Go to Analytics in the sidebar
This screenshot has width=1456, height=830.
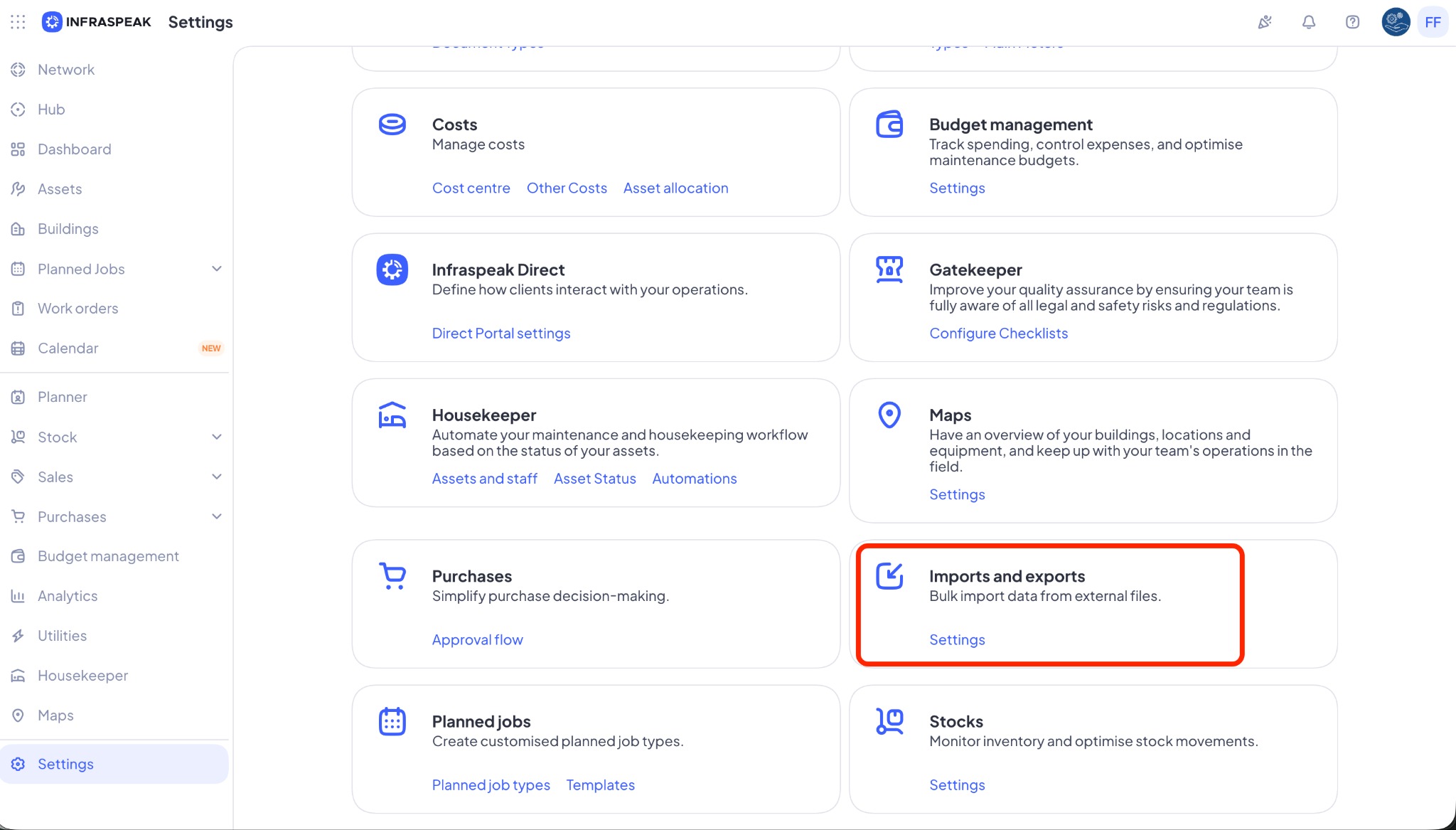click(68, 596)
